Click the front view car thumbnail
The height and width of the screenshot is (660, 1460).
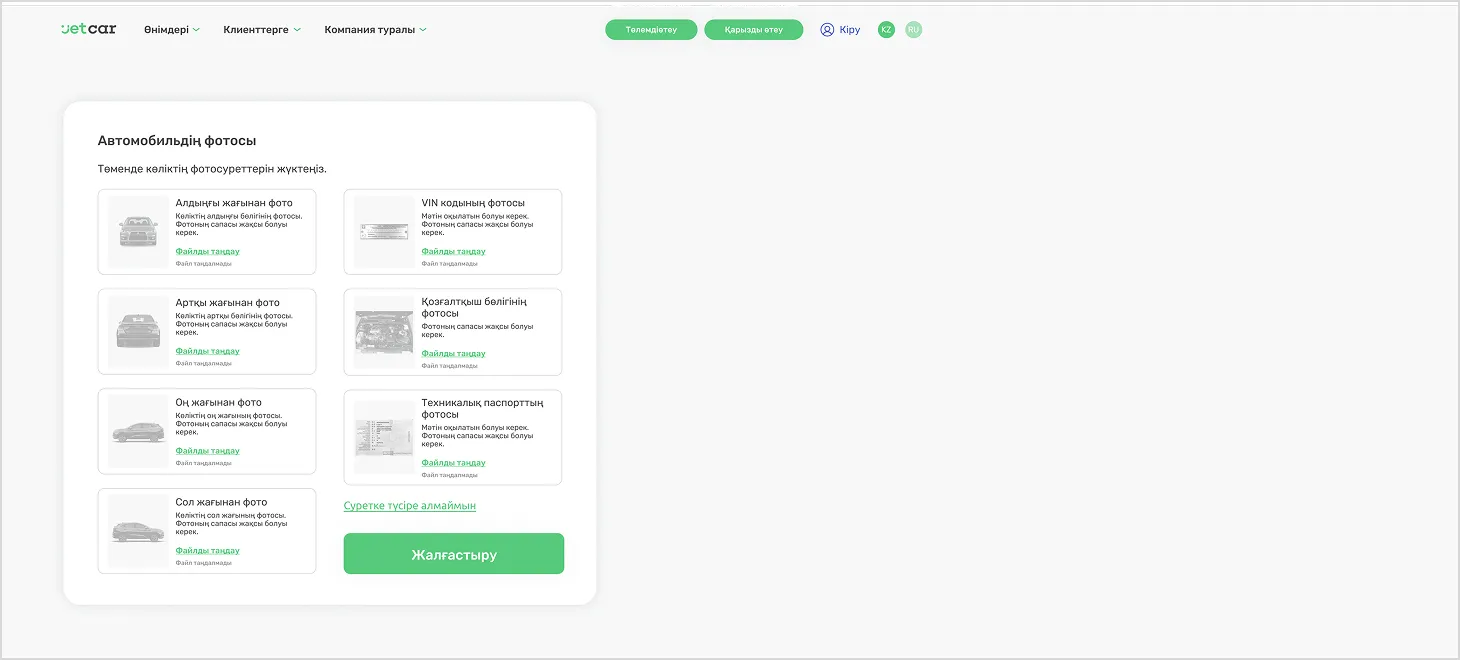(x=138, y=232)
